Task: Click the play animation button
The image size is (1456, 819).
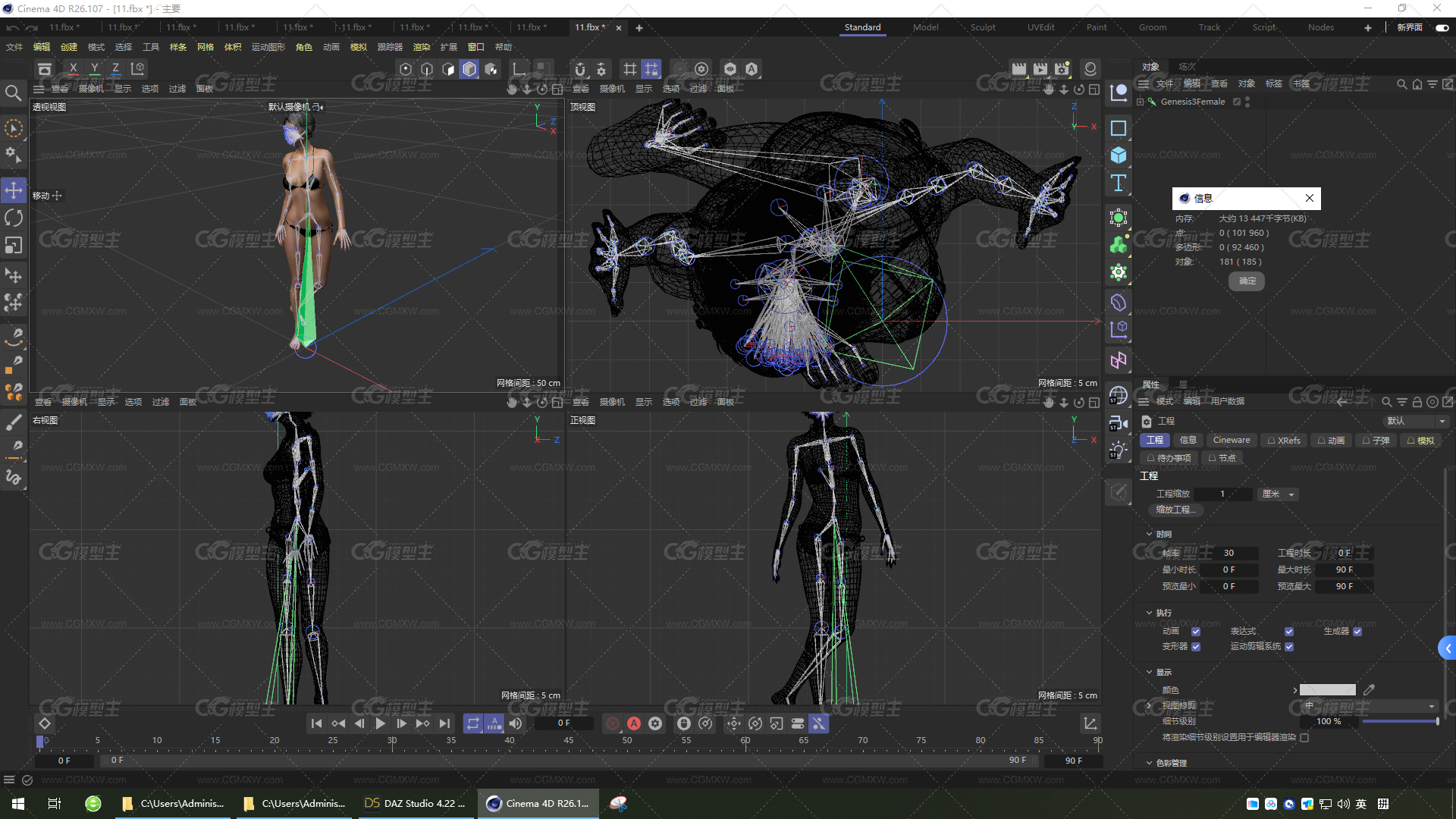Action: pyautogui.click(x=379, y=723)
